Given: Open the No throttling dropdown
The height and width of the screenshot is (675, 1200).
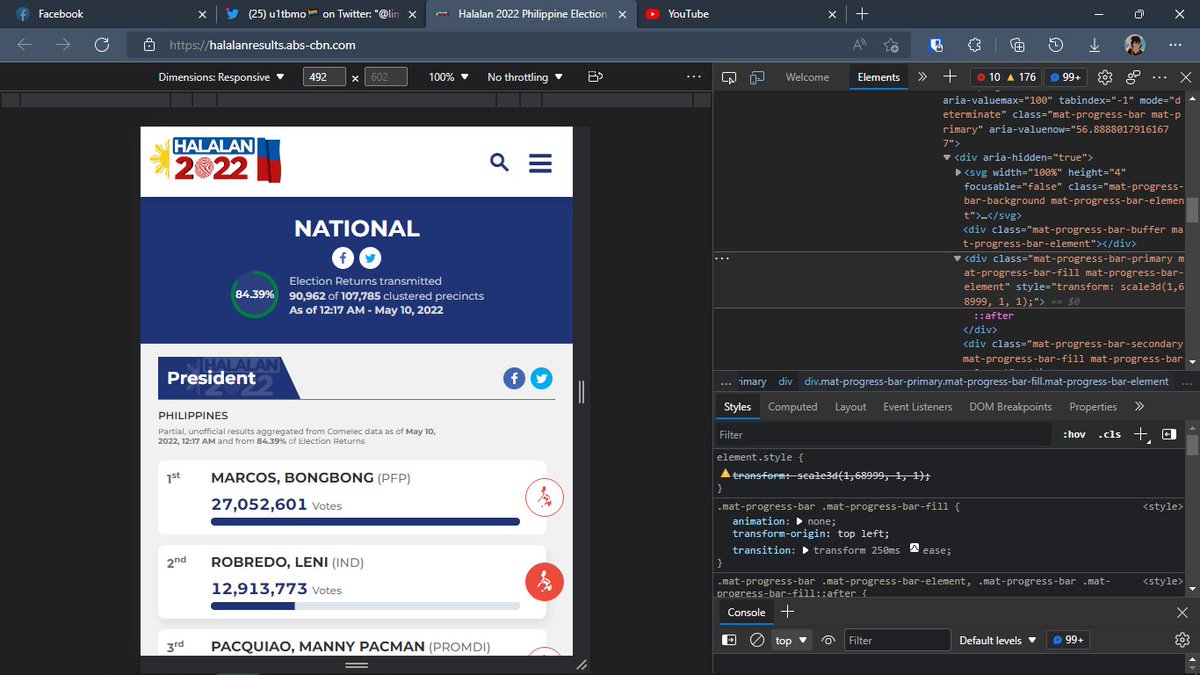Looking at the screenshot, I should (x=525, y=77).
